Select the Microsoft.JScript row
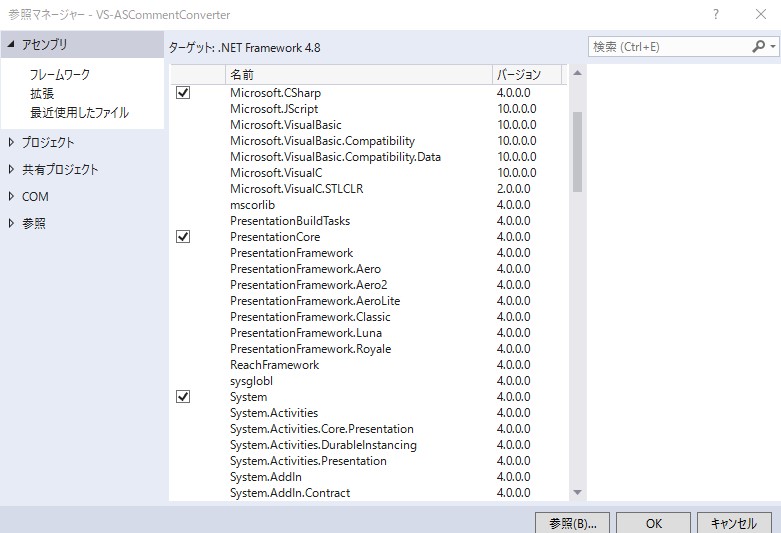 (369, 109)
